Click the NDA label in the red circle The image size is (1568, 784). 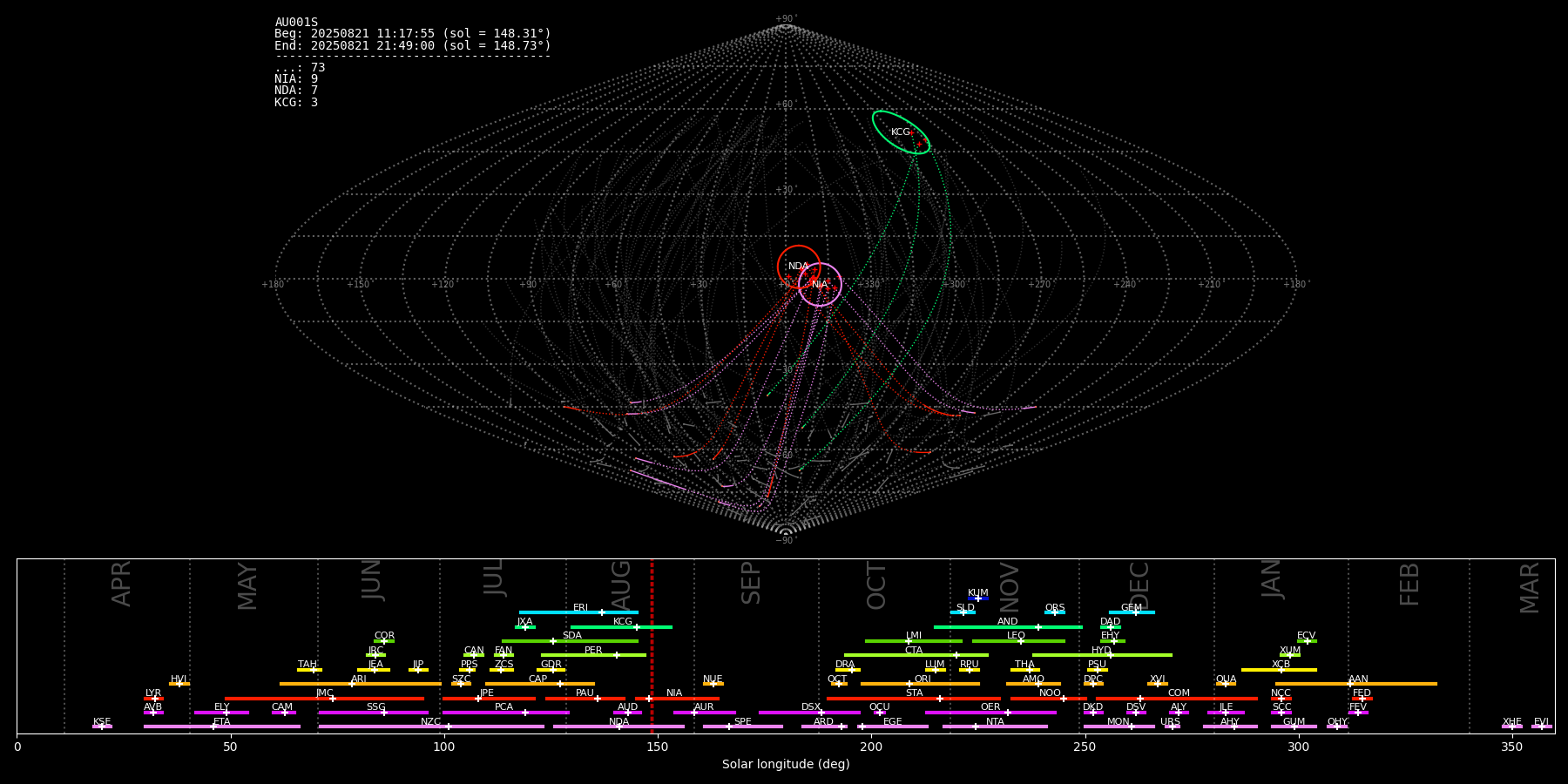tap(798, 267)
